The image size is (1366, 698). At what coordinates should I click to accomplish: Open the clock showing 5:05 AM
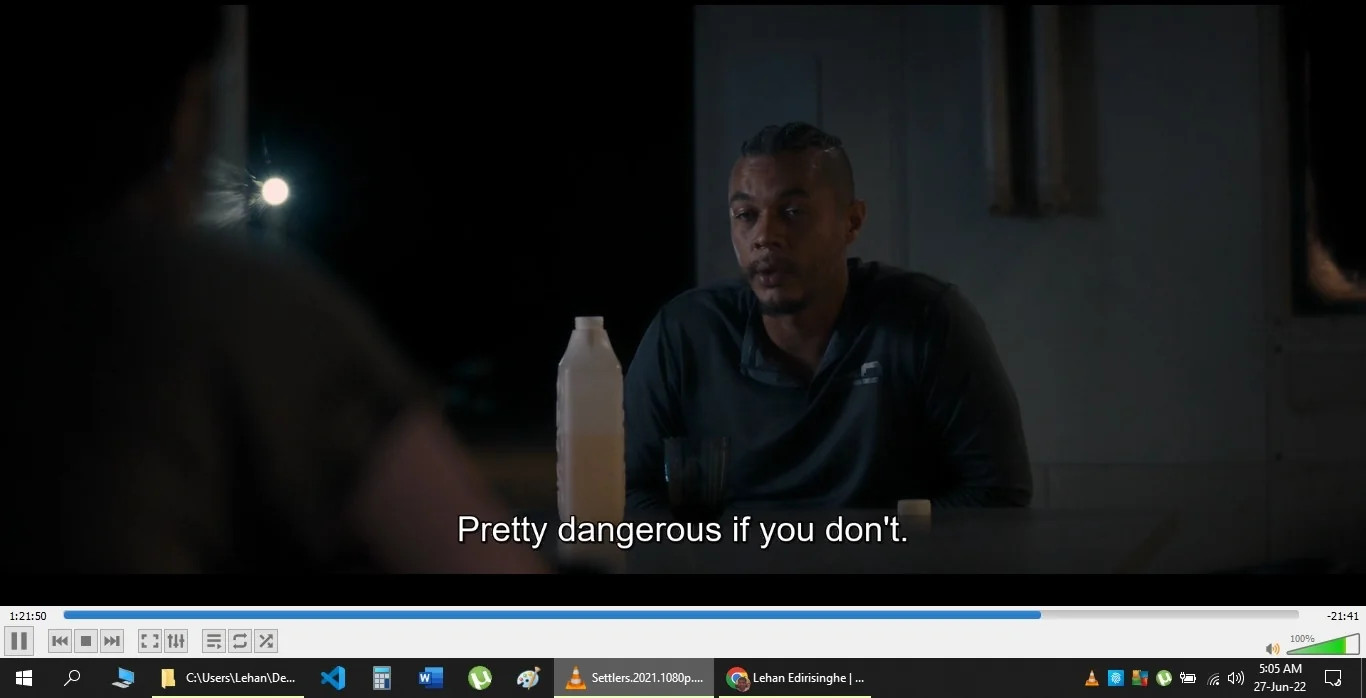(1280, 678)
